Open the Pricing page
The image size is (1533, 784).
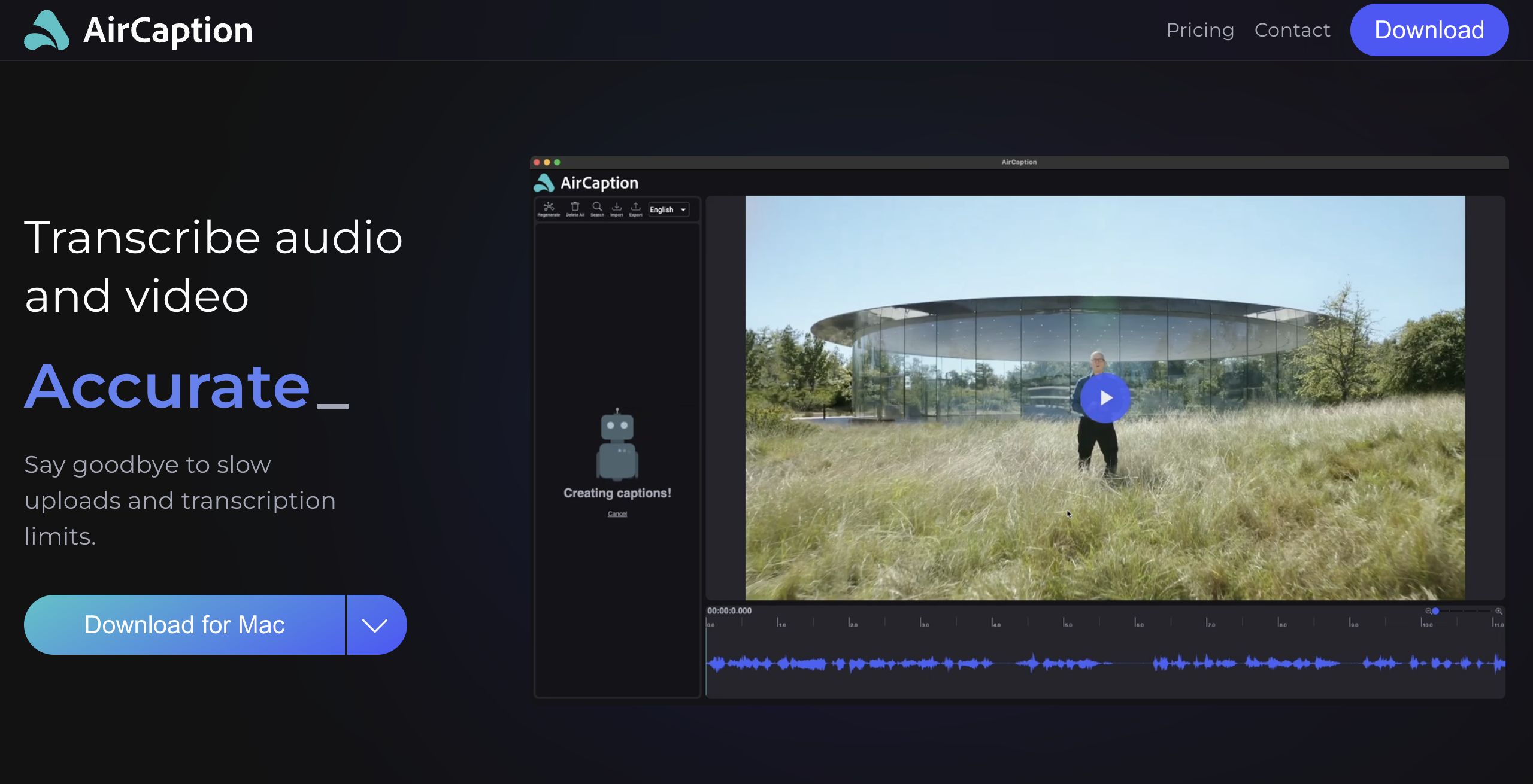pos(1200,30)
